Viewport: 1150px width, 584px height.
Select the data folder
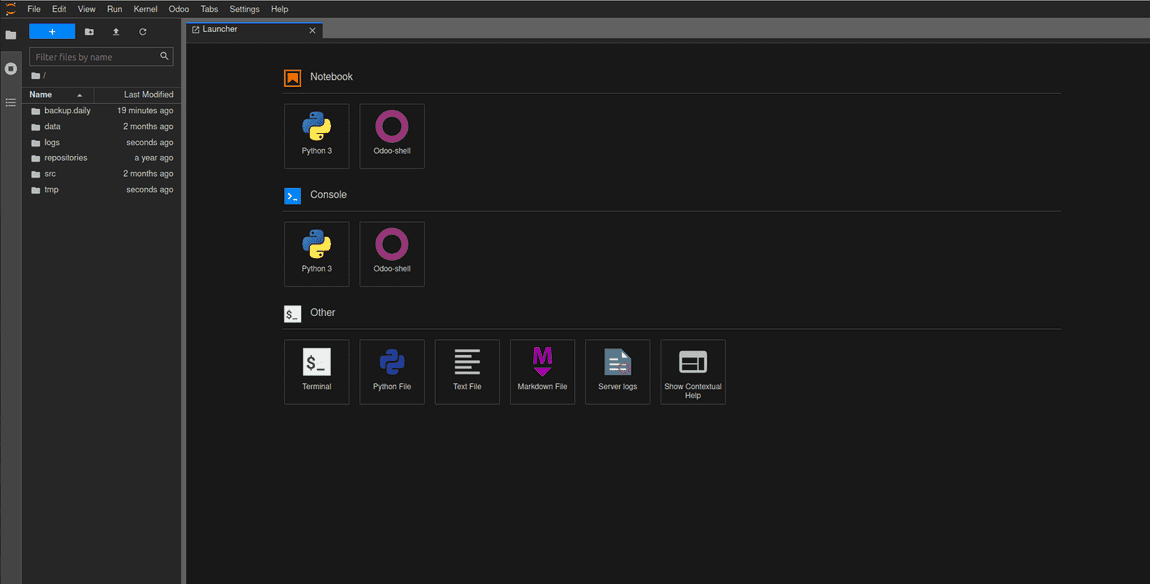pos(101,126)
